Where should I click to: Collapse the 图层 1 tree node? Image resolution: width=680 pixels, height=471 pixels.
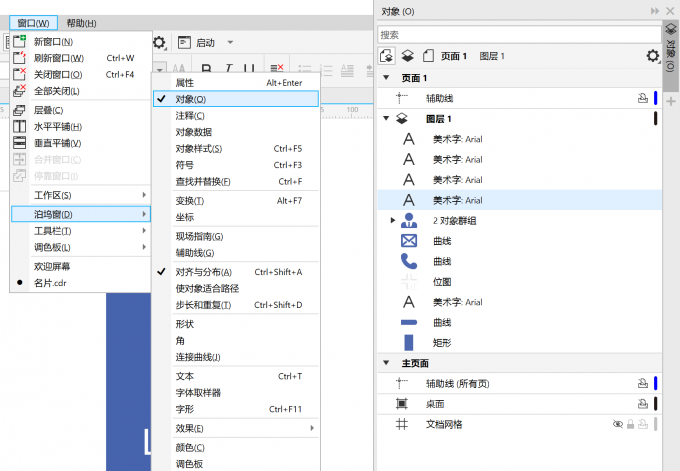pos(386,118)
